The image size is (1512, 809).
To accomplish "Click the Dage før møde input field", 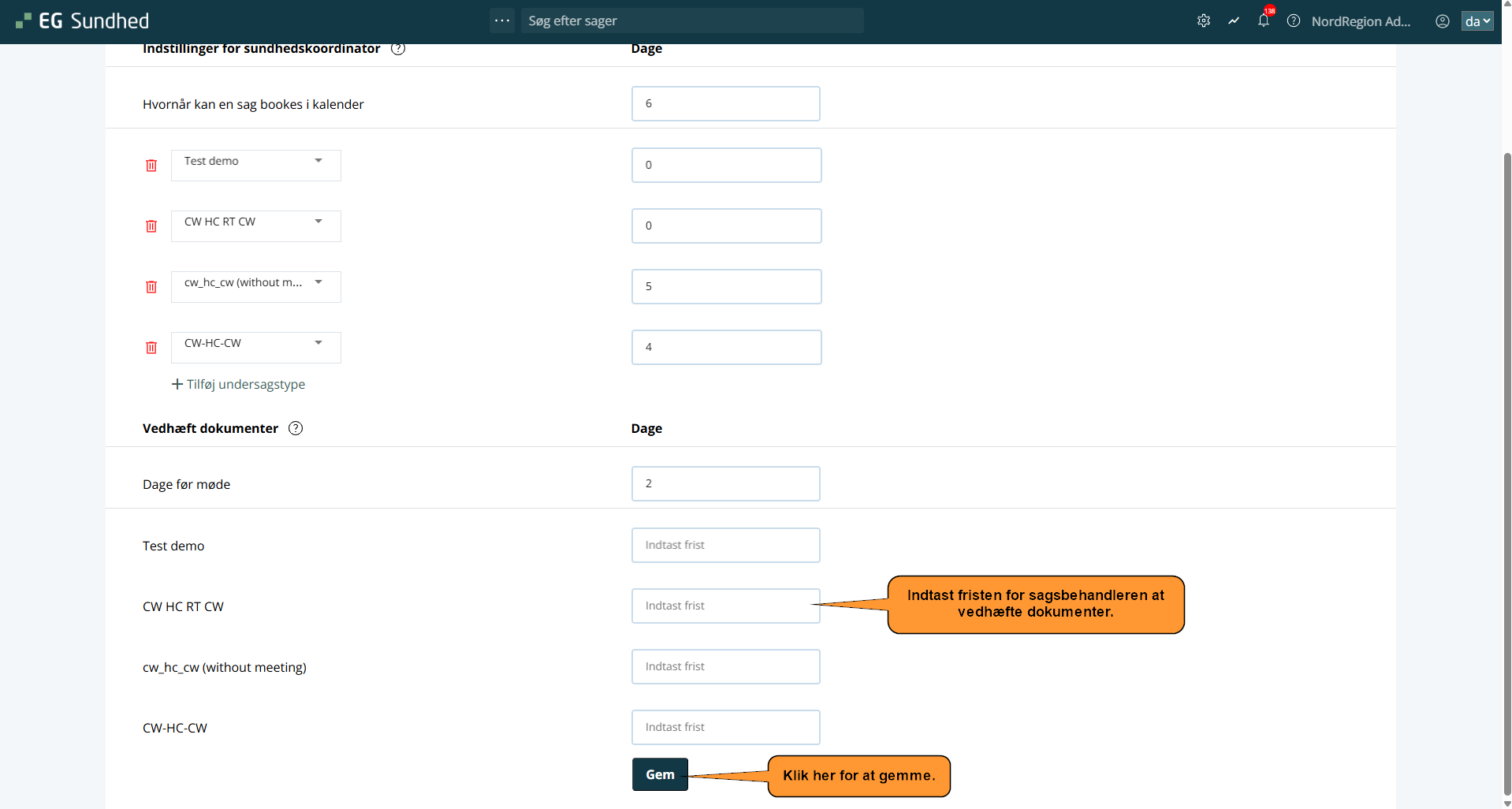I will click(725, 483).
